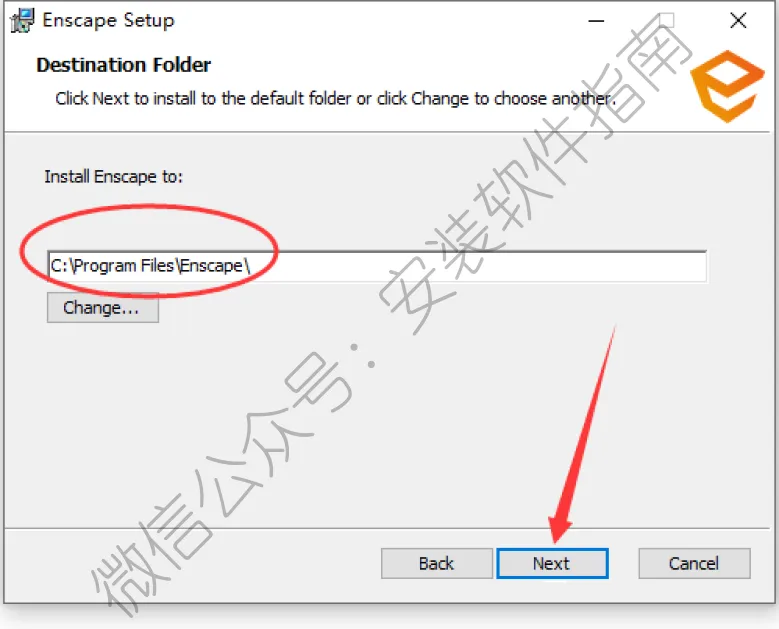Screen dimensions: 779x629
Task: Click the orange Enscape logo
Action: [x=727, y=86]
